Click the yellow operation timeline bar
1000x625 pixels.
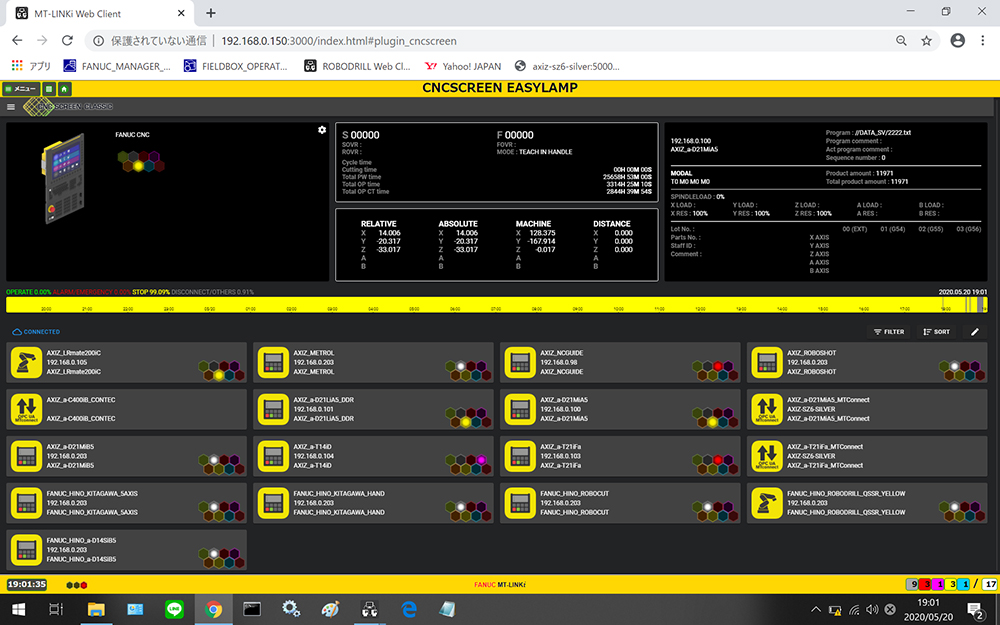[500, 304]
